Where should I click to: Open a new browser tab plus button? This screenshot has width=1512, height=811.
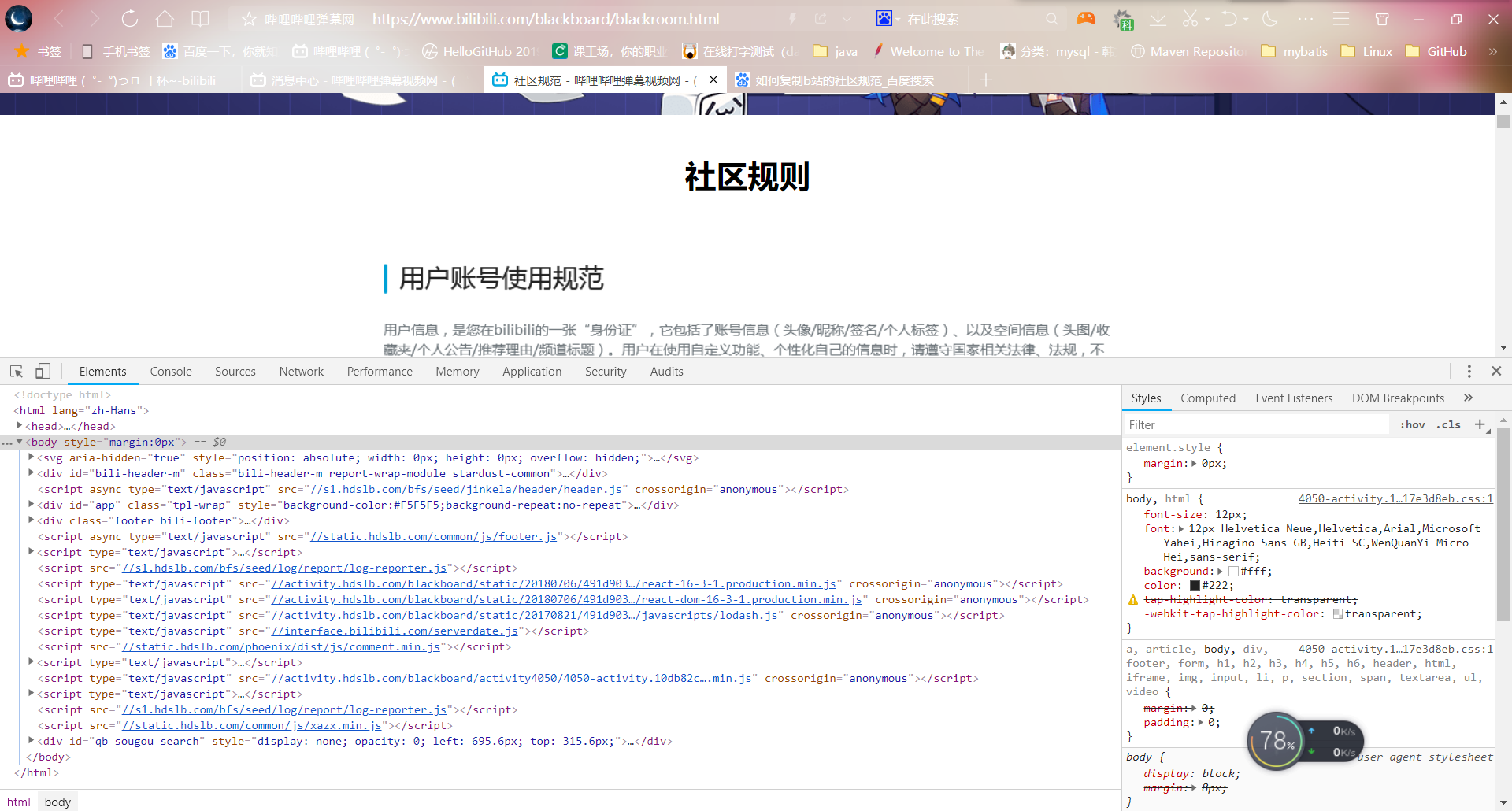click(986, 80)
